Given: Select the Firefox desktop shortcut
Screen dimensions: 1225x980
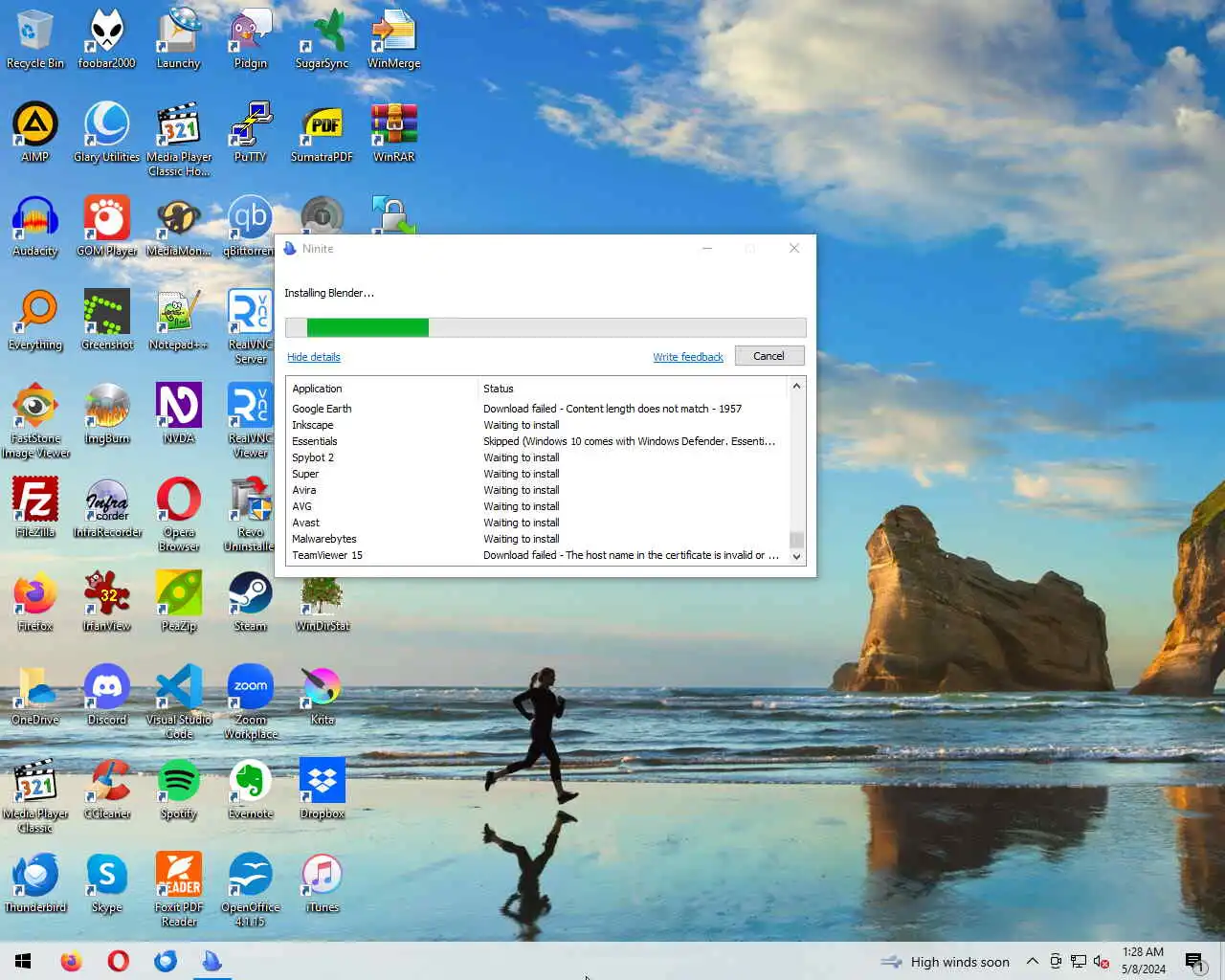Looking at the screenshot, I should (35, 601).
